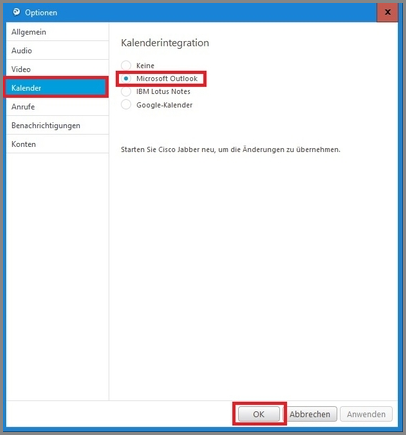The width and height of the screenshot is (406, 435).
Task: Close the Optionen dialog window
Action: click(387, 12)
